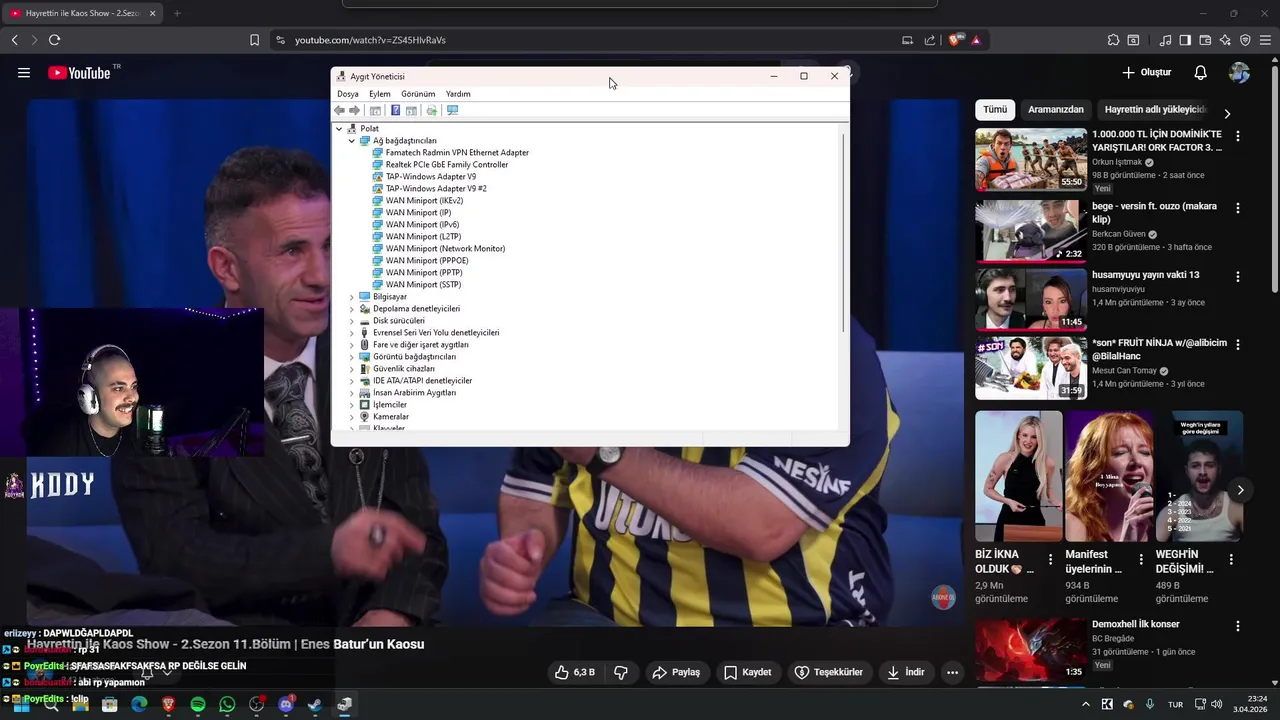
Task: Click the İndir download button
Action: pos(906,672)
